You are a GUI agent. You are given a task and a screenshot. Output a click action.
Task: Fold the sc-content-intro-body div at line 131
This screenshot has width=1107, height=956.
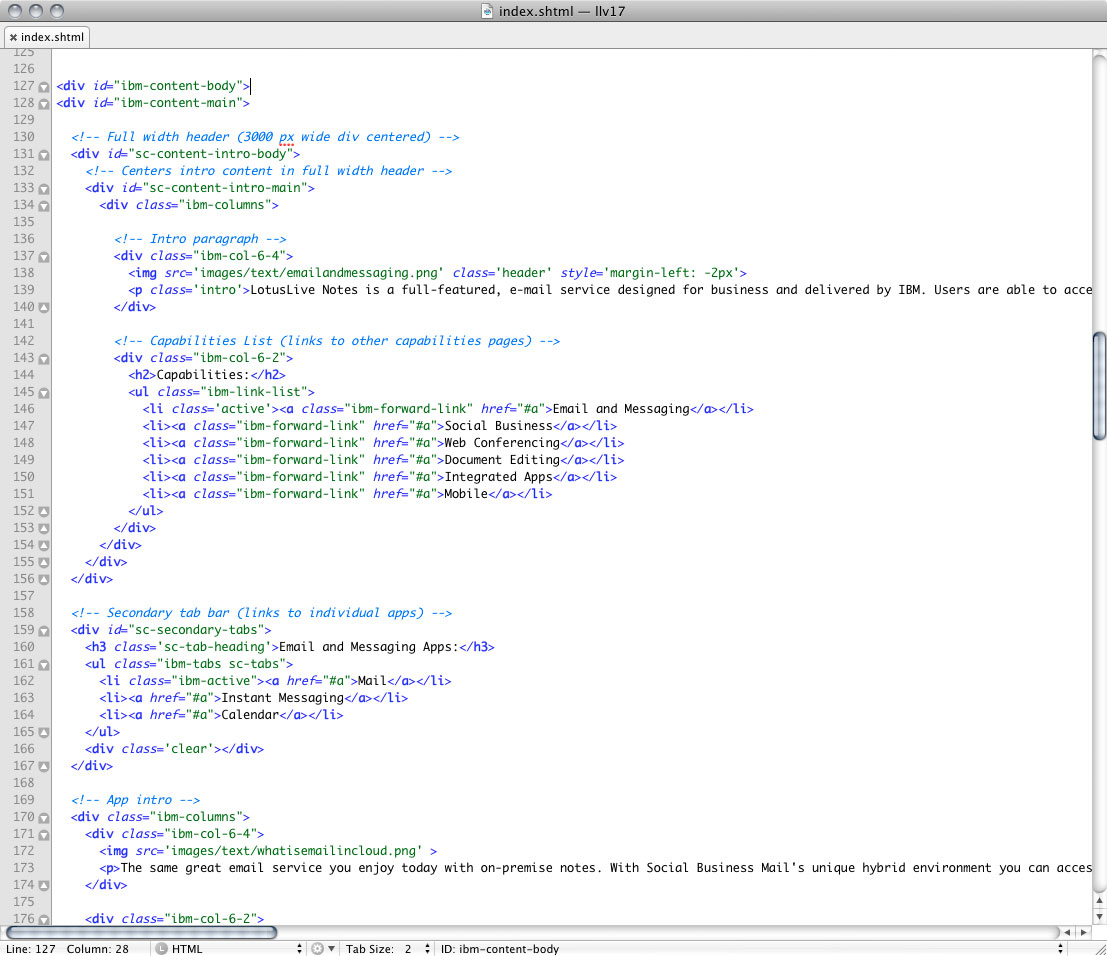point(44,155)
